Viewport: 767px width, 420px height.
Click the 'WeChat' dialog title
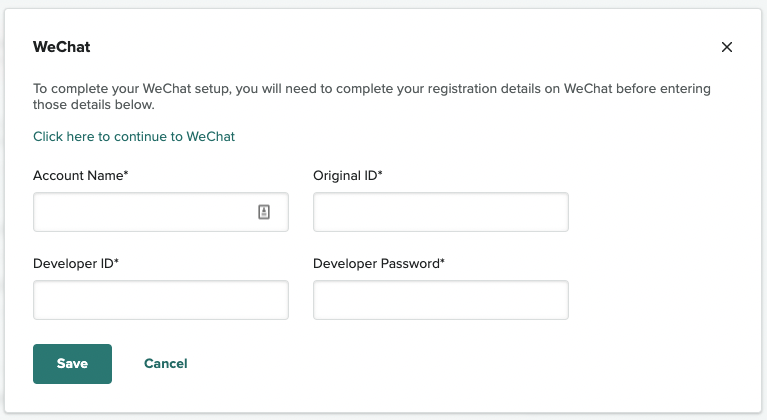click(x=62, y=47)
